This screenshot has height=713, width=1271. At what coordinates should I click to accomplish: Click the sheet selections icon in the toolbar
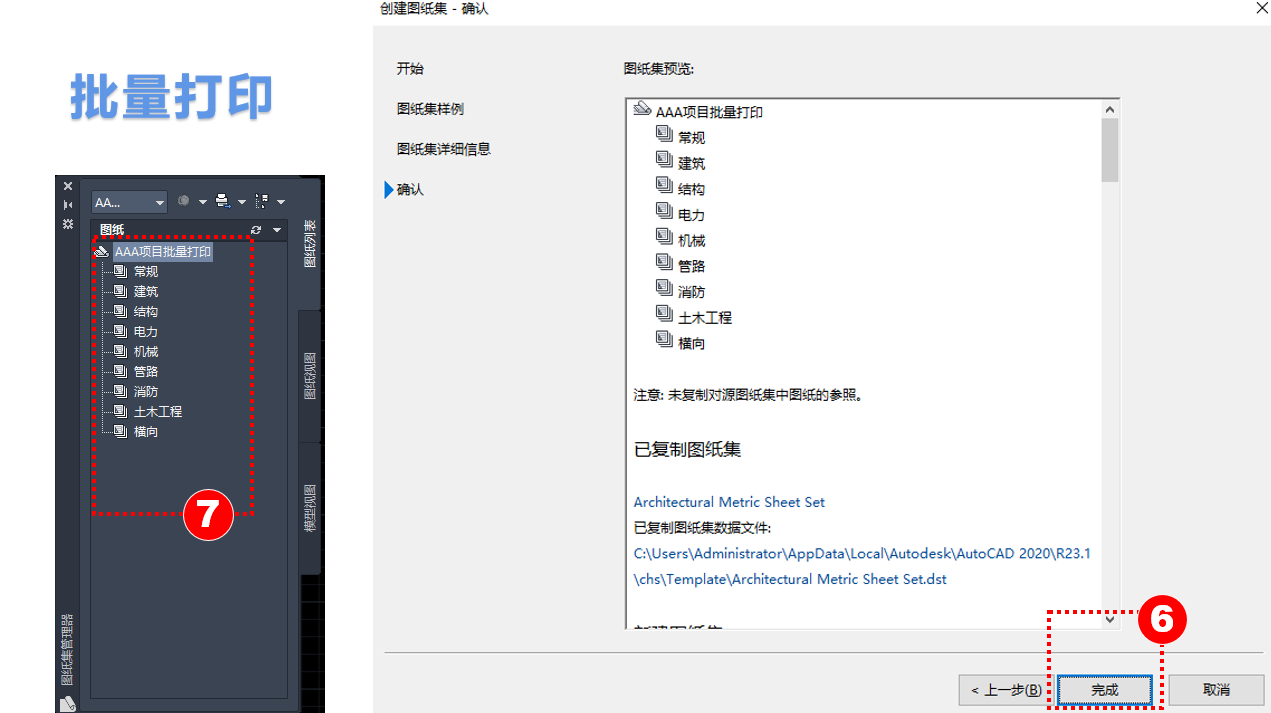(x=262, y=201)
